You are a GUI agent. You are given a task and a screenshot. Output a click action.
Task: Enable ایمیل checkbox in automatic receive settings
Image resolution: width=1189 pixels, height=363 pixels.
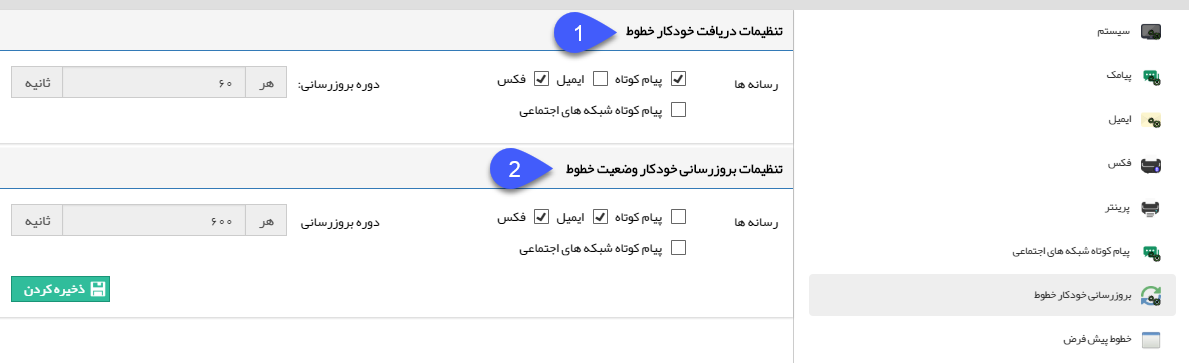point(600,78)
